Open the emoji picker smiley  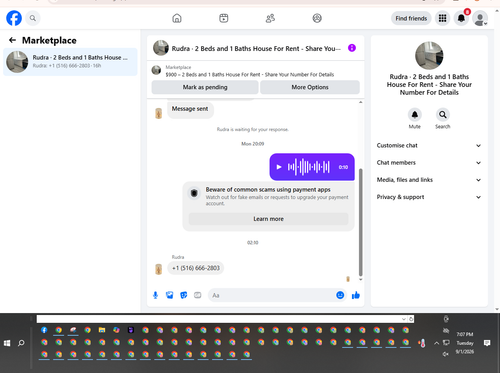(340, 295)
